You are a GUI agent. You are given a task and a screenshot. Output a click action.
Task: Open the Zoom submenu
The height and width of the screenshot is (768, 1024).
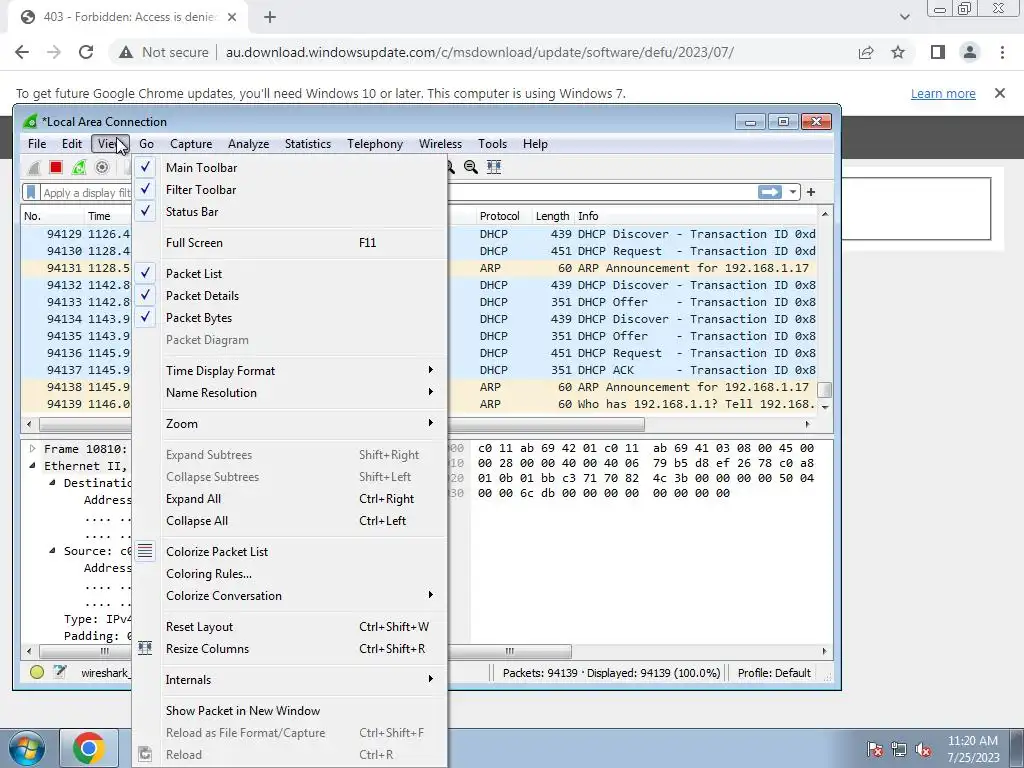point(290,423)
